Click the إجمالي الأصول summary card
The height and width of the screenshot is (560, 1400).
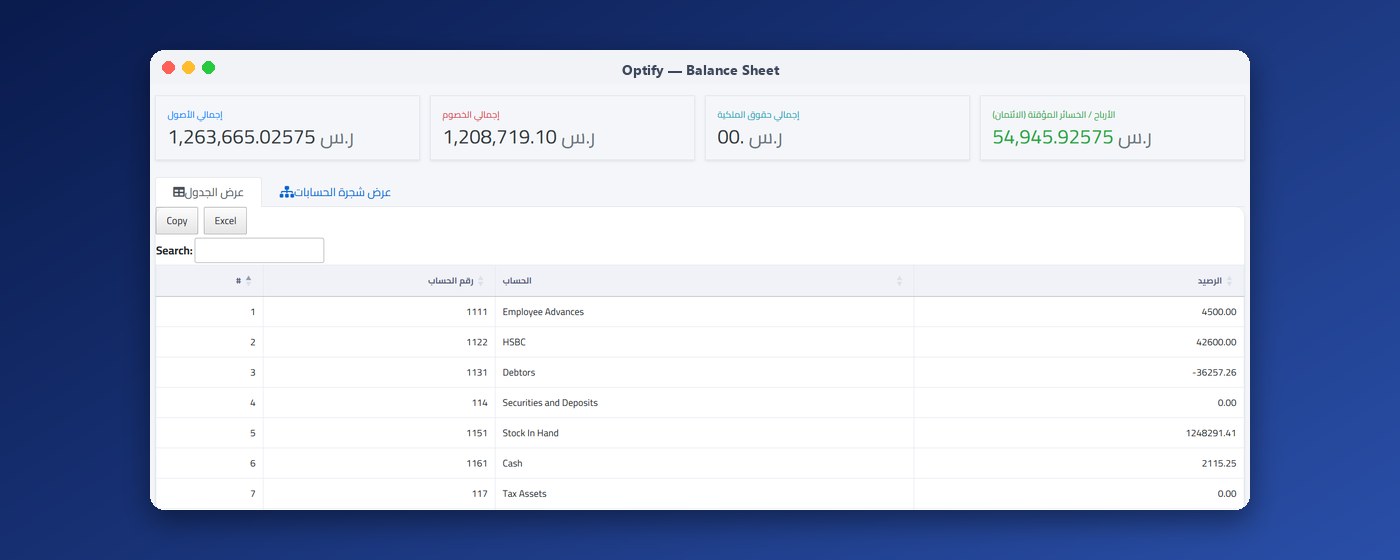pyautogui.click(x=288, y=128)
